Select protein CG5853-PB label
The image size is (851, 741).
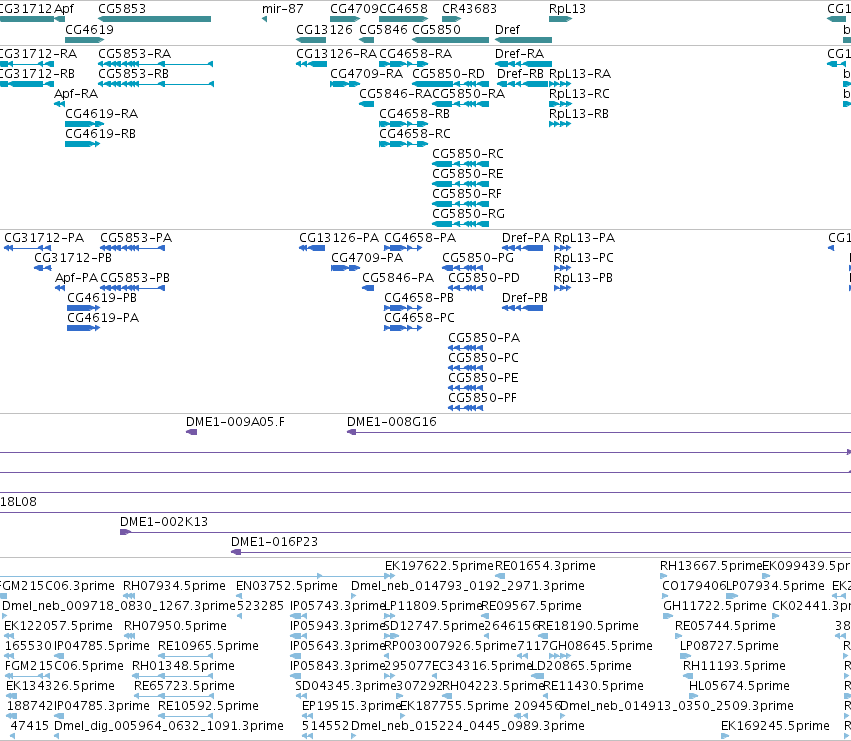click(135, 278)
